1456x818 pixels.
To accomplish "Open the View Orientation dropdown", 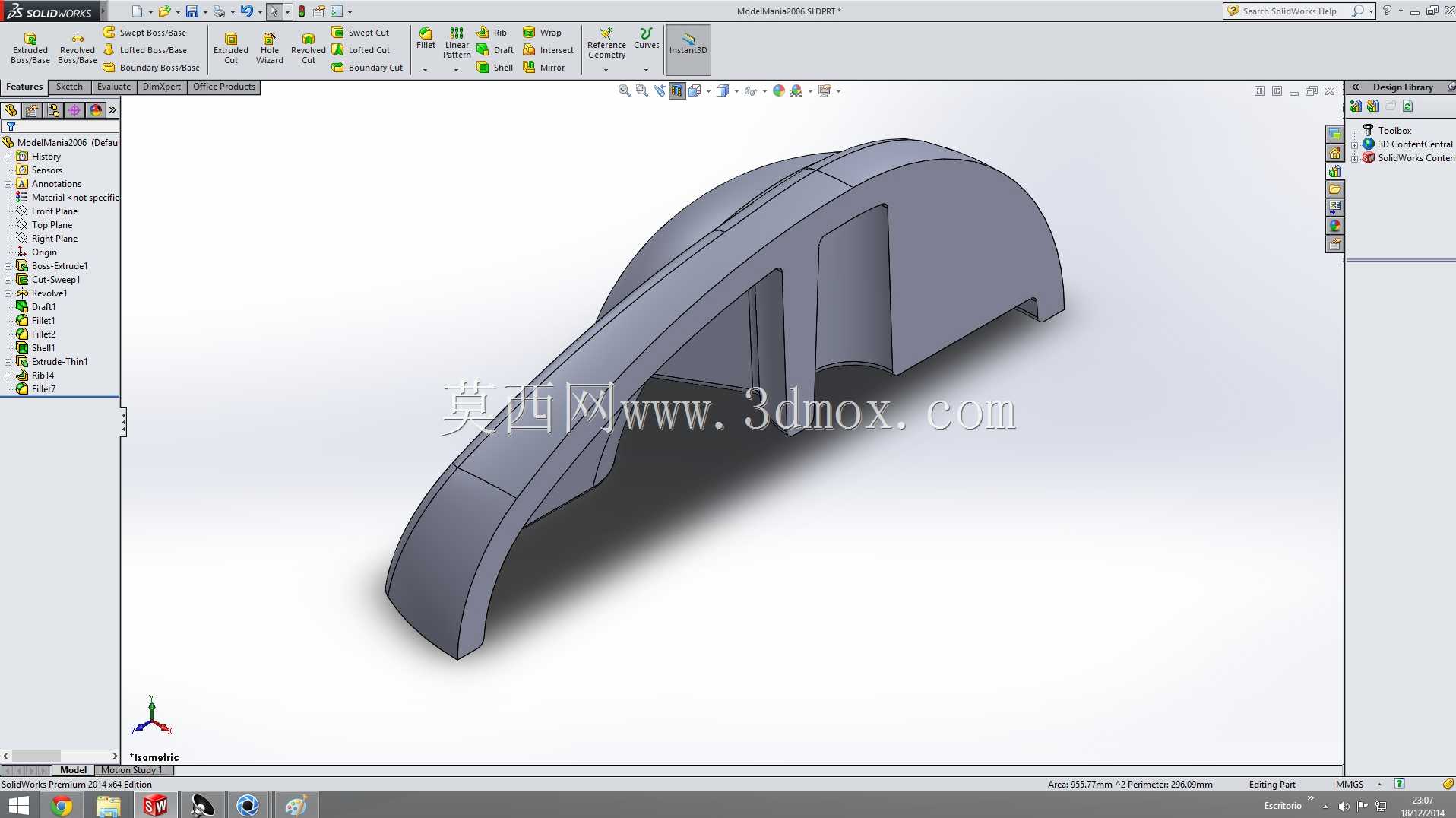I will 709,91.
